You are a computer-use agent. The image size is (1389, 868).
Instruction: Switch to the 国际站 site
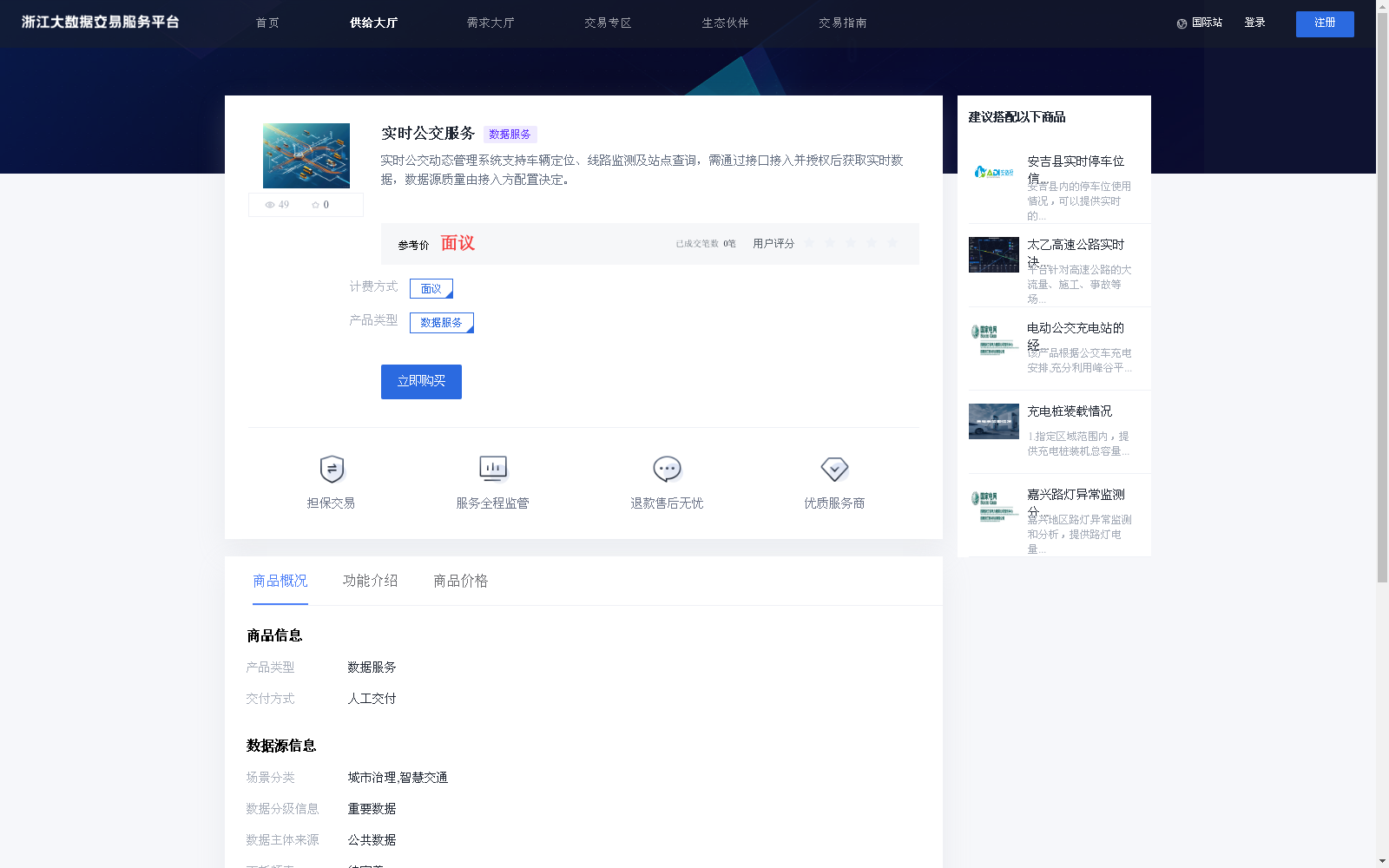[x=1207, y=23]
